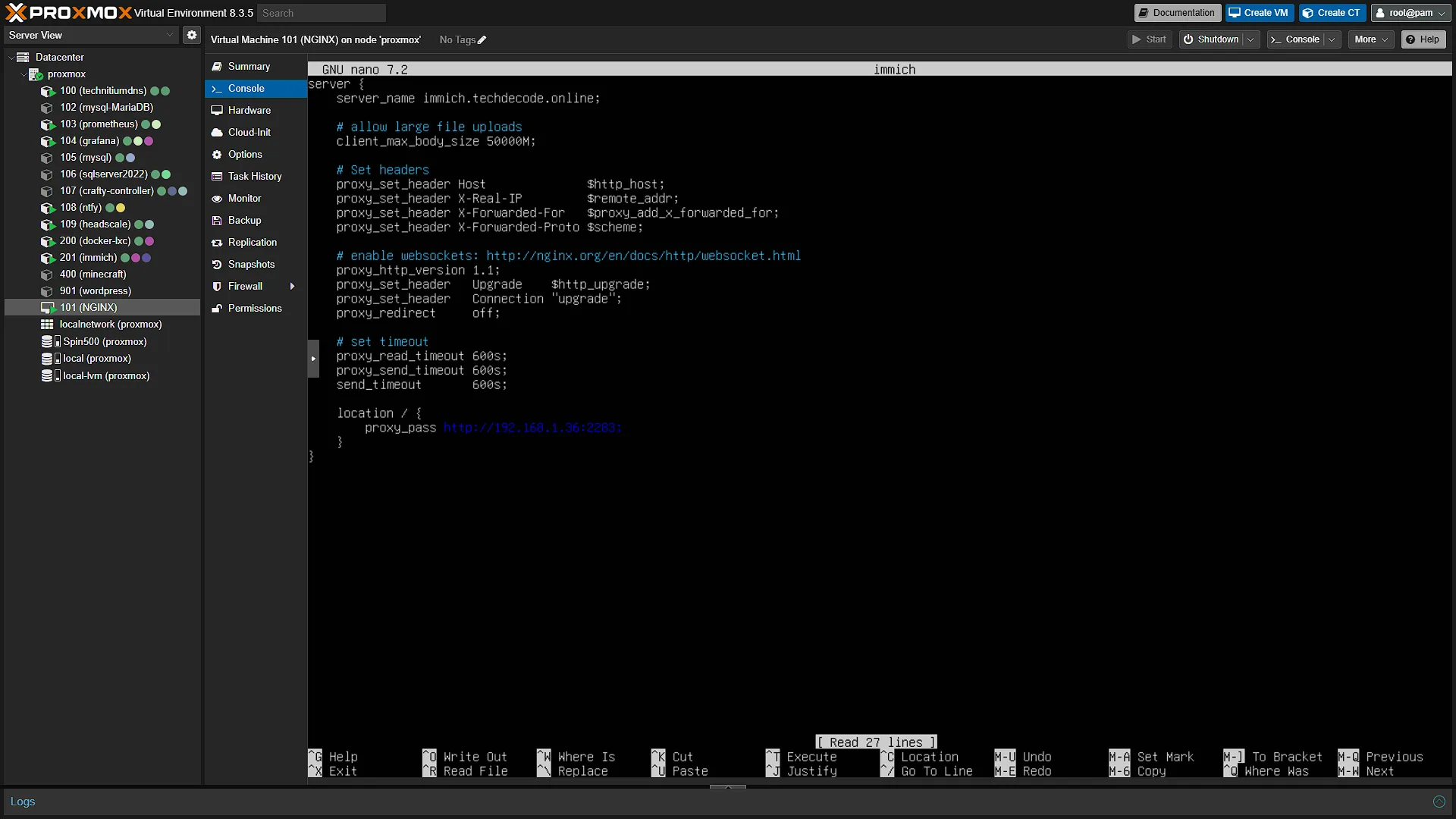This screenshot has width=1456, height=819.
Task: Click the Hardware monitor icon
Action: click(217, 111)
